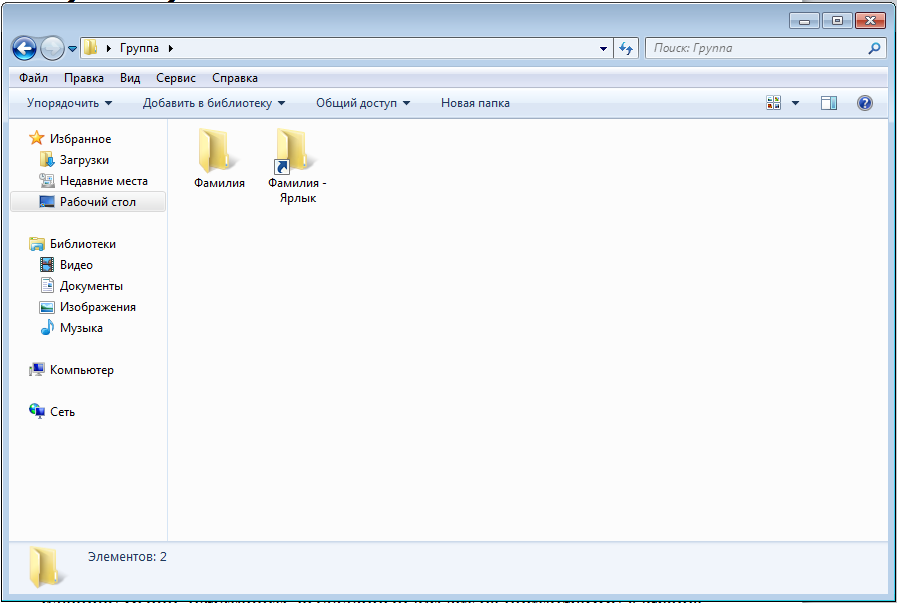Select the Фамилия folder
Image resolution: width=897 pixels, height=603 pixels.
pos(219,158)
